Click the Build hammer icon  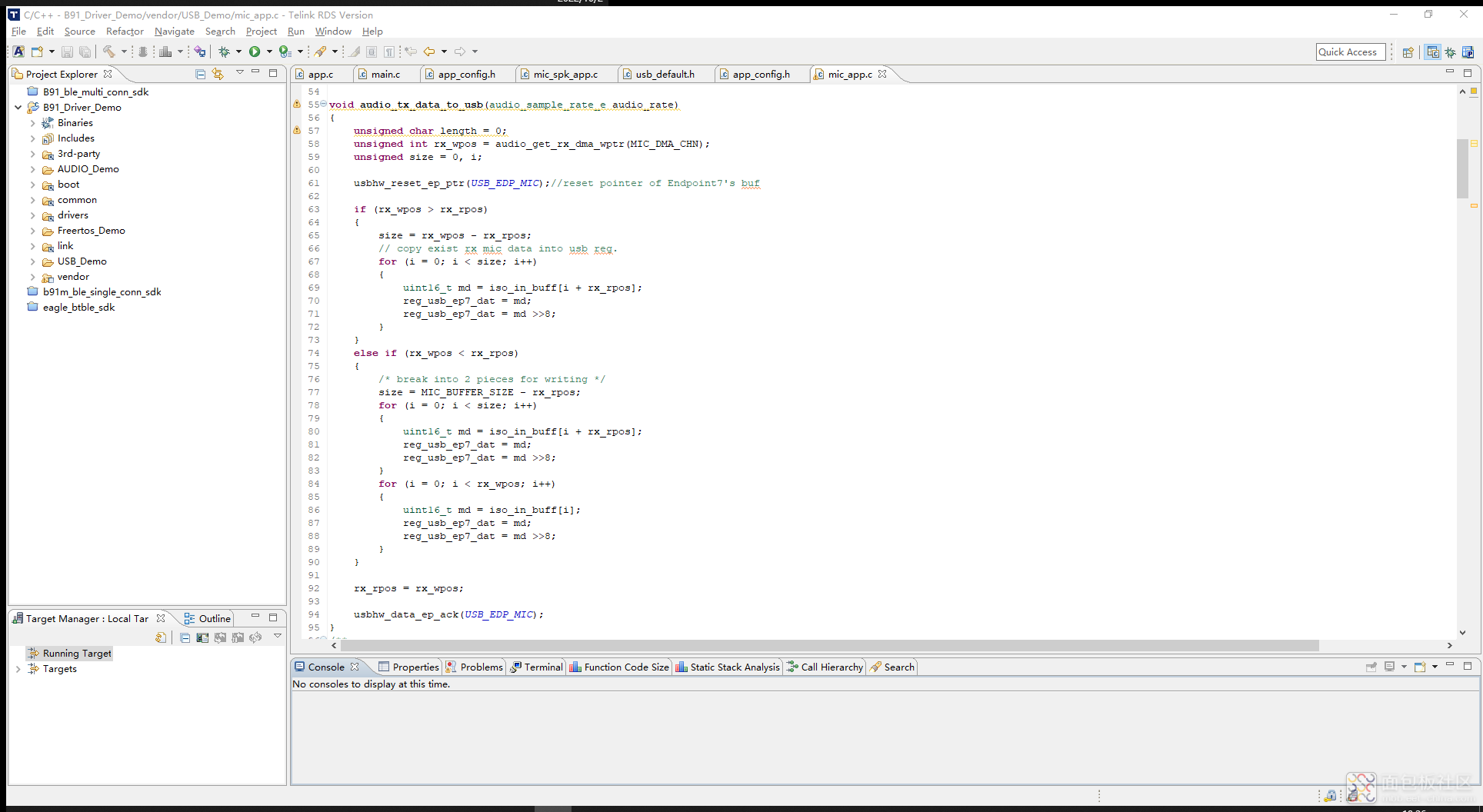point(109,52)
